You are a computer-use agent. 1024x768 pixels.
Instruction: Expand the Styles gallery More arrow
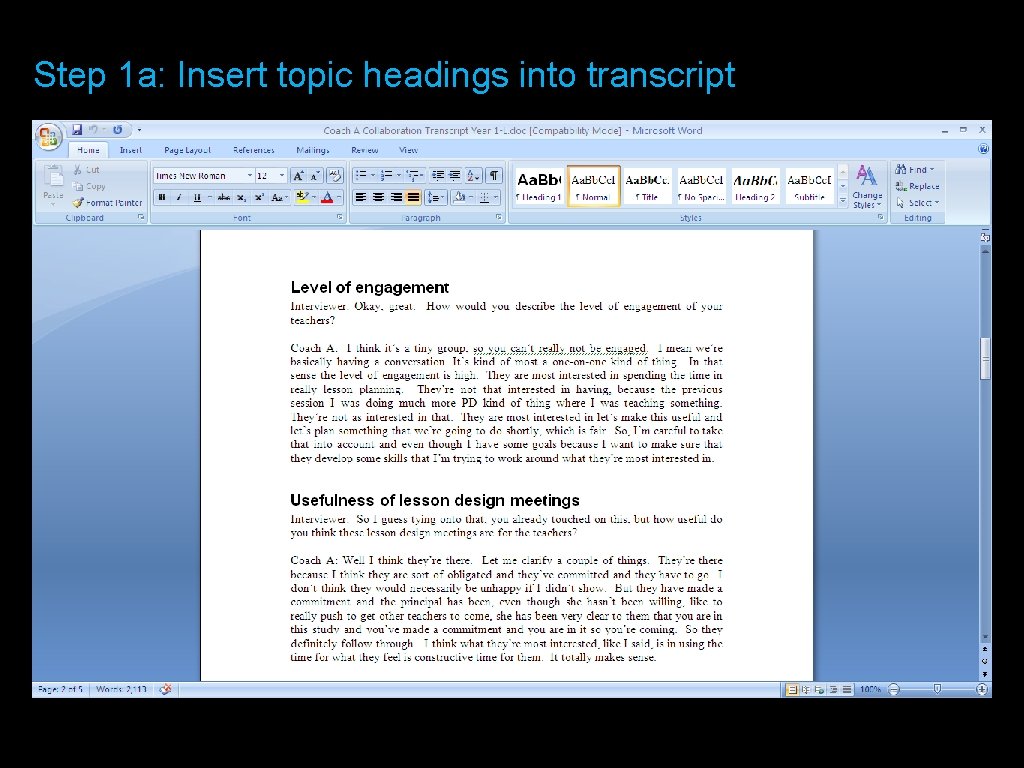pyautogui.click(x=842, y=200)
